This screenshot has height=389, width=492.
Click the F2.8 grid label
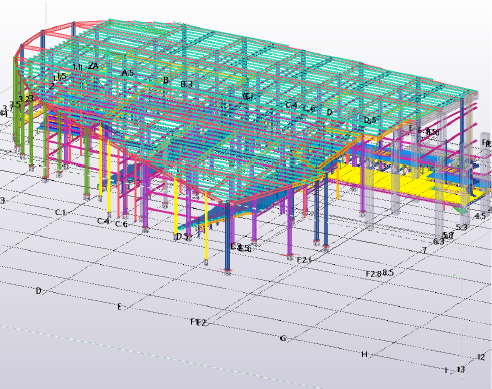click(x=373, y=274)
